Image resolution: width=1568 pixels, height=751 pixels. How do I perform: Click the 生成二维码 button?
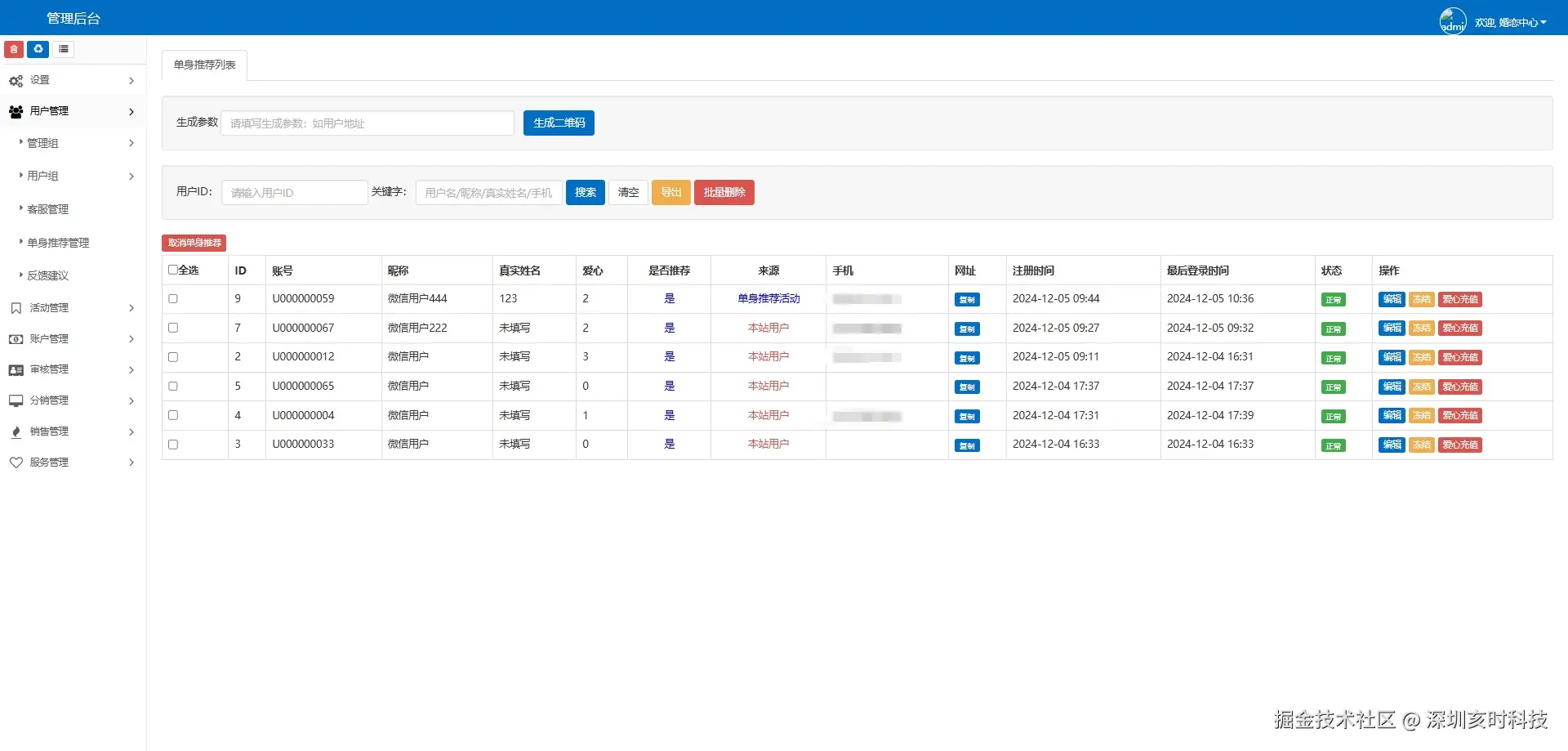point(559,123)
